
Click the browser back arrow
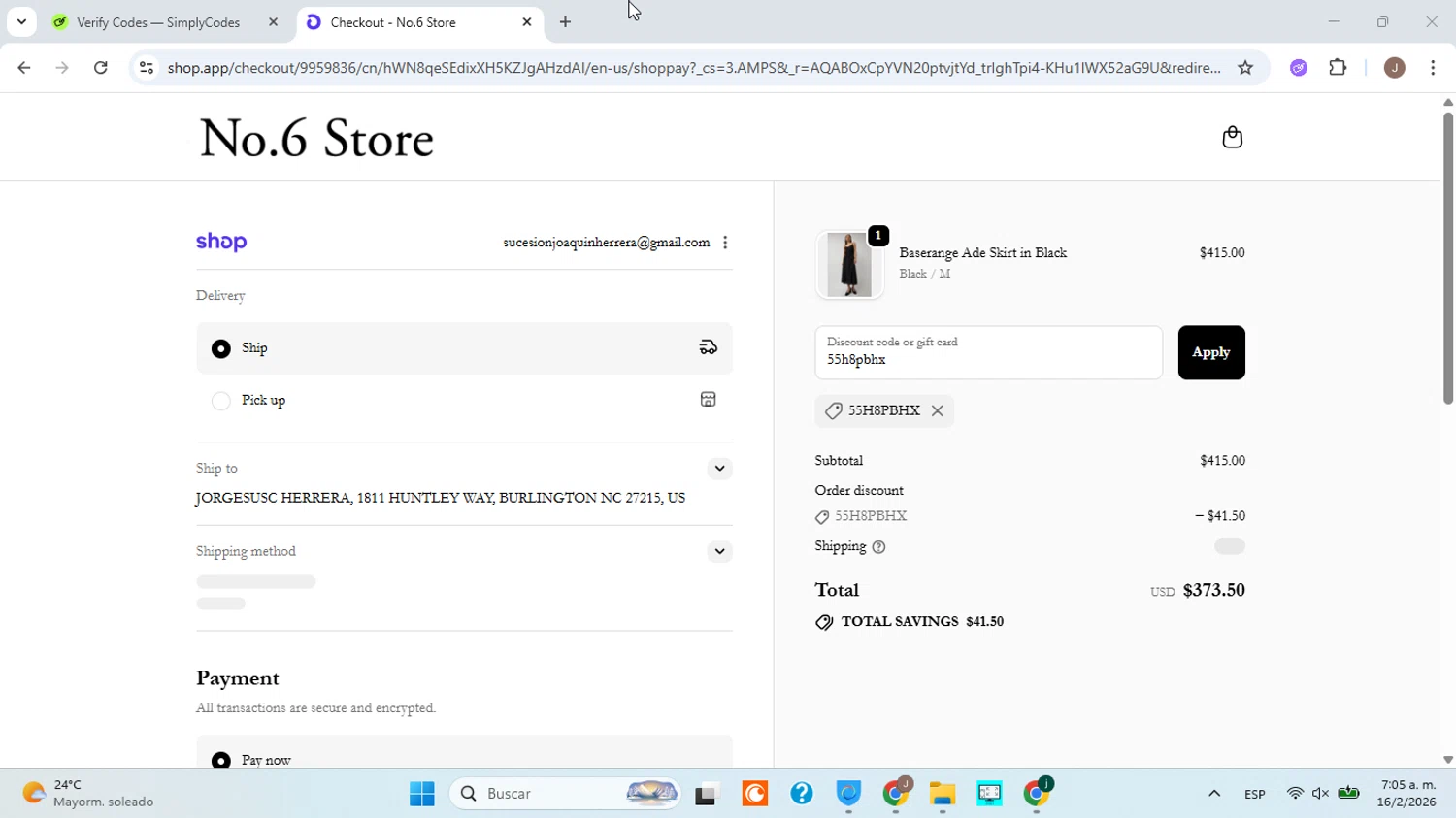(24, 68)
